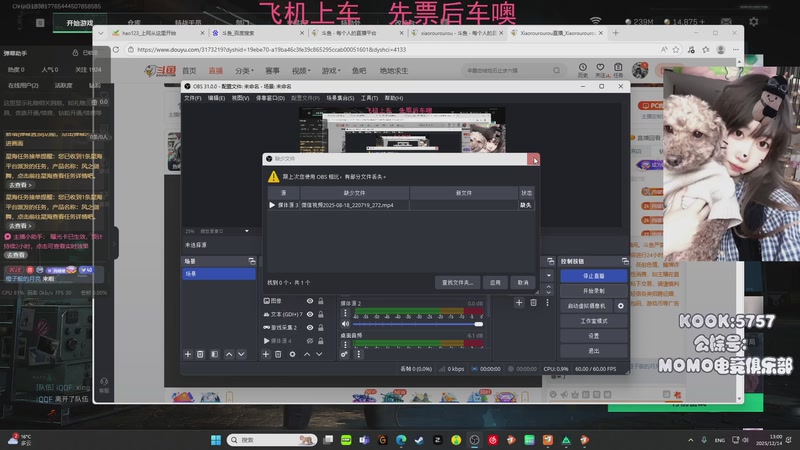Open mixer menu dots beside audio gear
The image size is (800, 450).
(x=358, y=354)
